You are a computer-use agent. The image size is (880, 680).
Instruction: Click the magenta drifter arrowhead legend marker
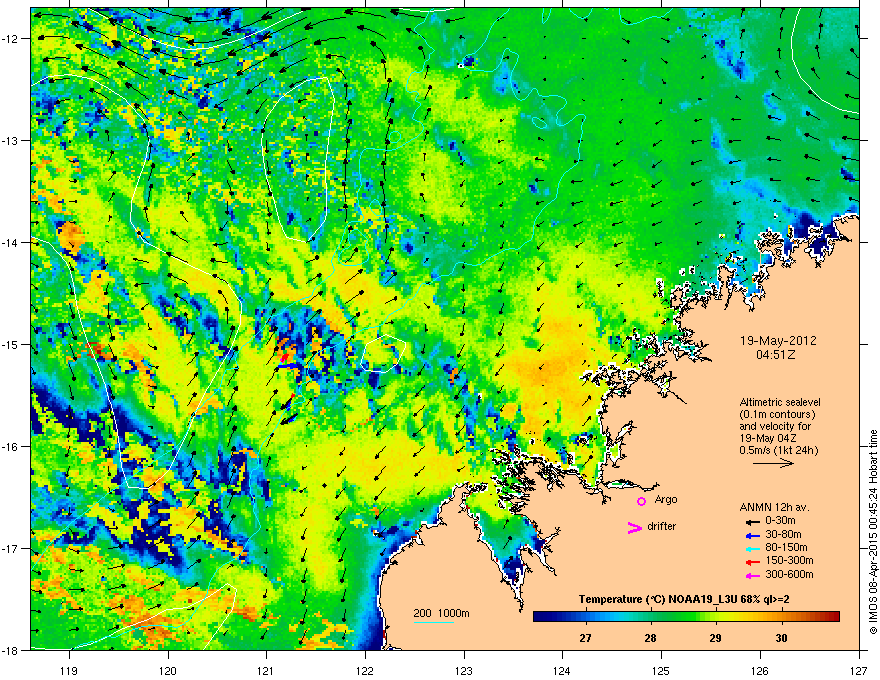634,527
